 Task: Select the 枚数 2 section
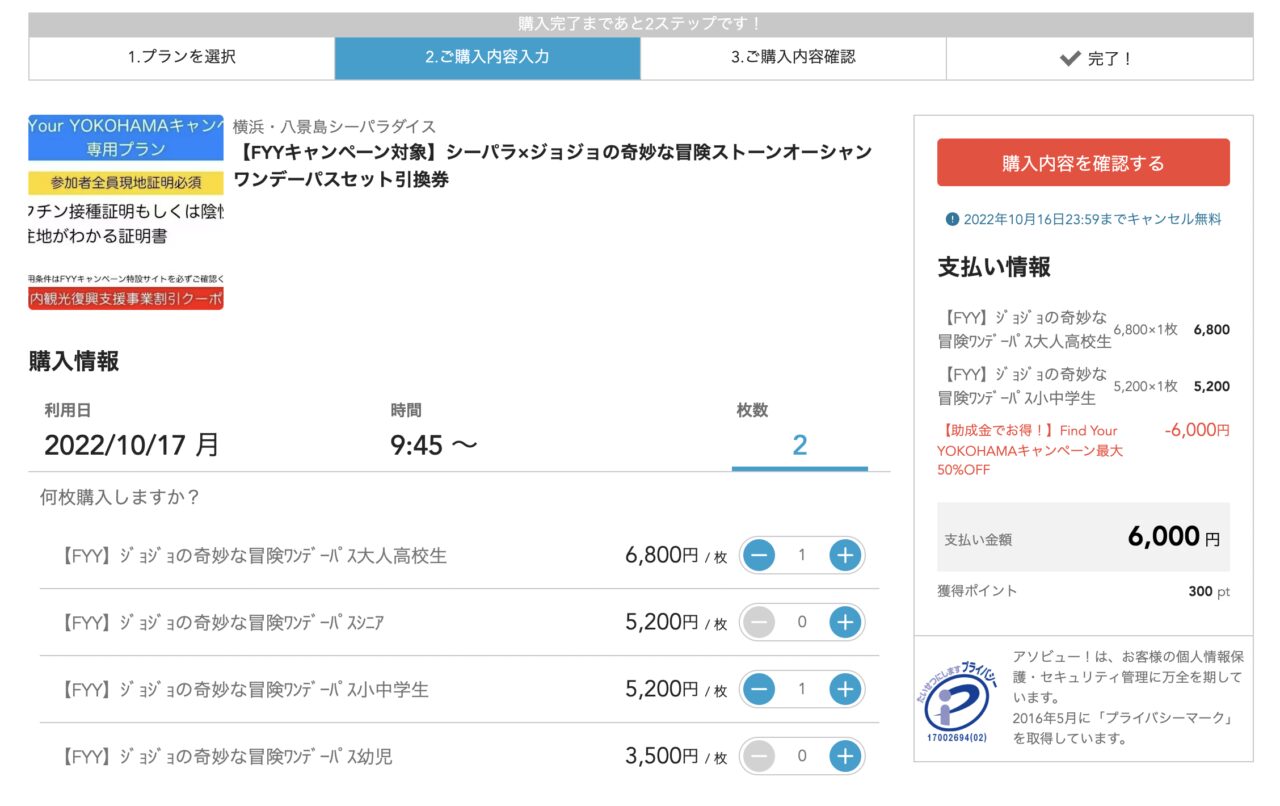[800, 432]
